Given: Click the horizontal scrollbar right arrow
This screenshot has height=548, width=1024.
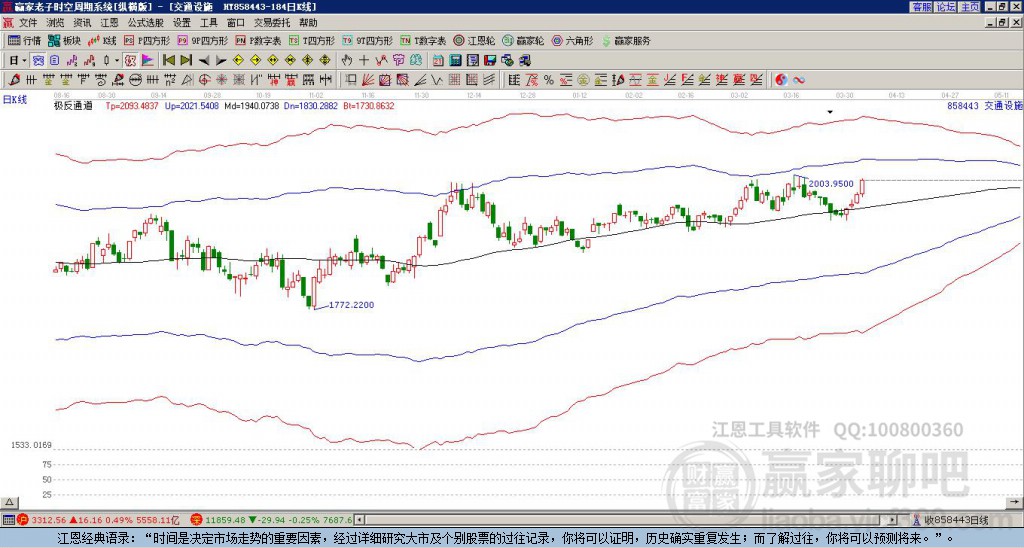Looking at the screenshot, I should (893, 521).
